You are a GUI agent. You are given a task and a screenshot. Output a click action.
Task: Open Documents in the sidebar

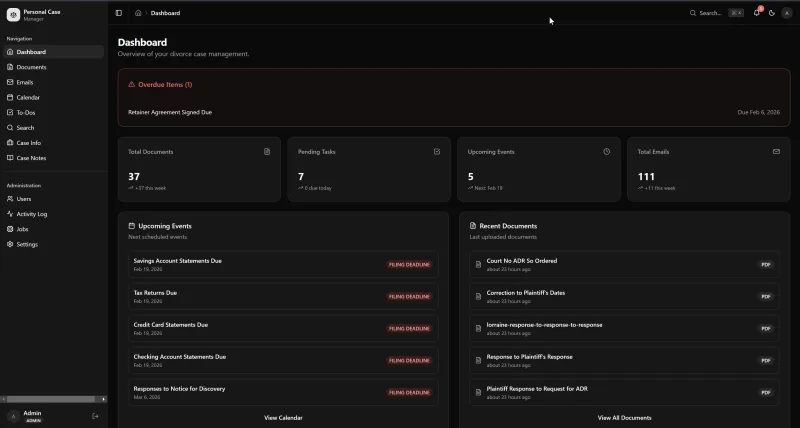click(x=54, y=67)
